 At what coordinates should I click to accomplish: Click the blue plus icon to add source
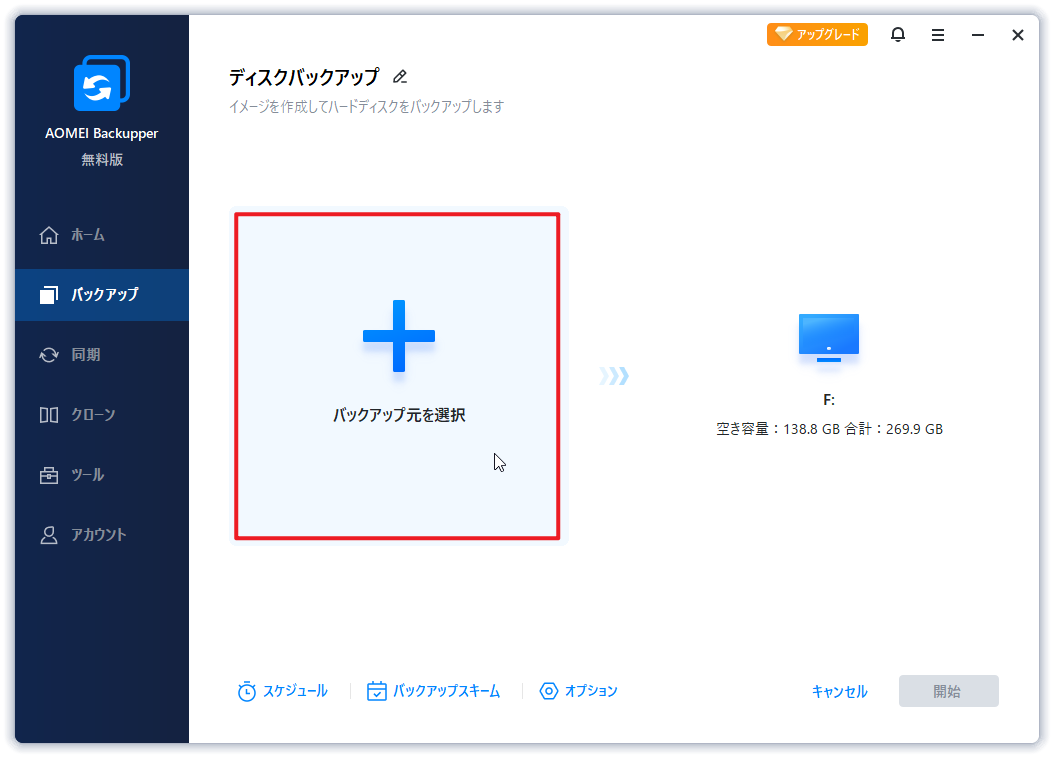coord(398,336)
